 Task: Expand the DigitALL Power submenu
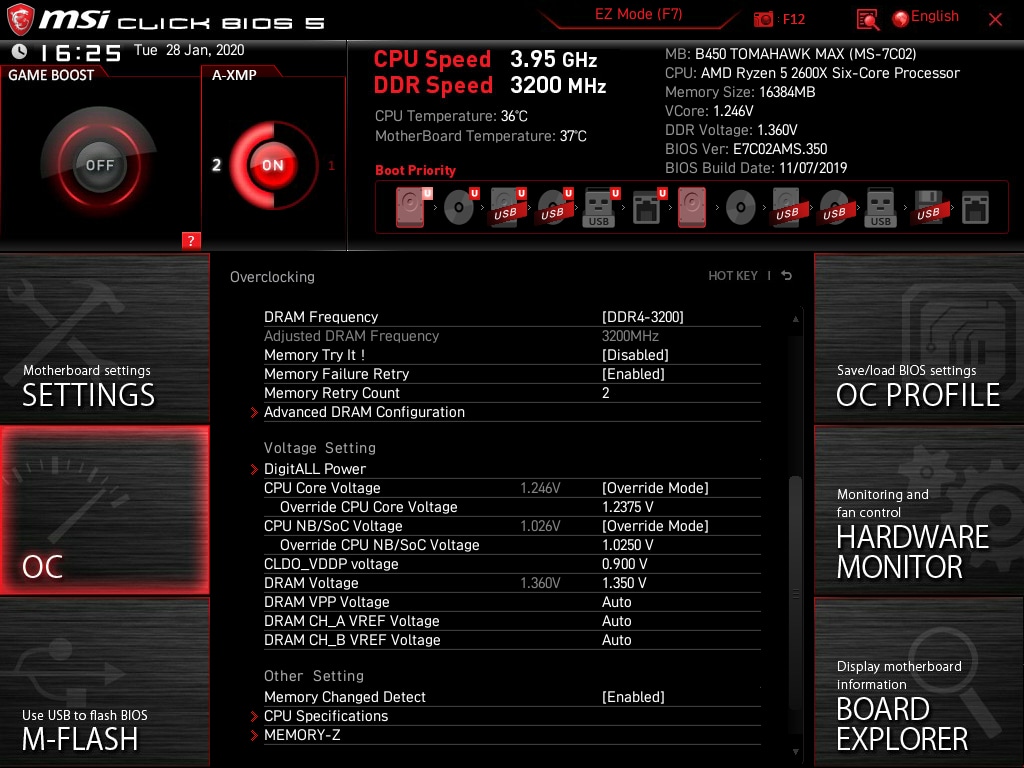pyautogui.click(x=315, y=469)
